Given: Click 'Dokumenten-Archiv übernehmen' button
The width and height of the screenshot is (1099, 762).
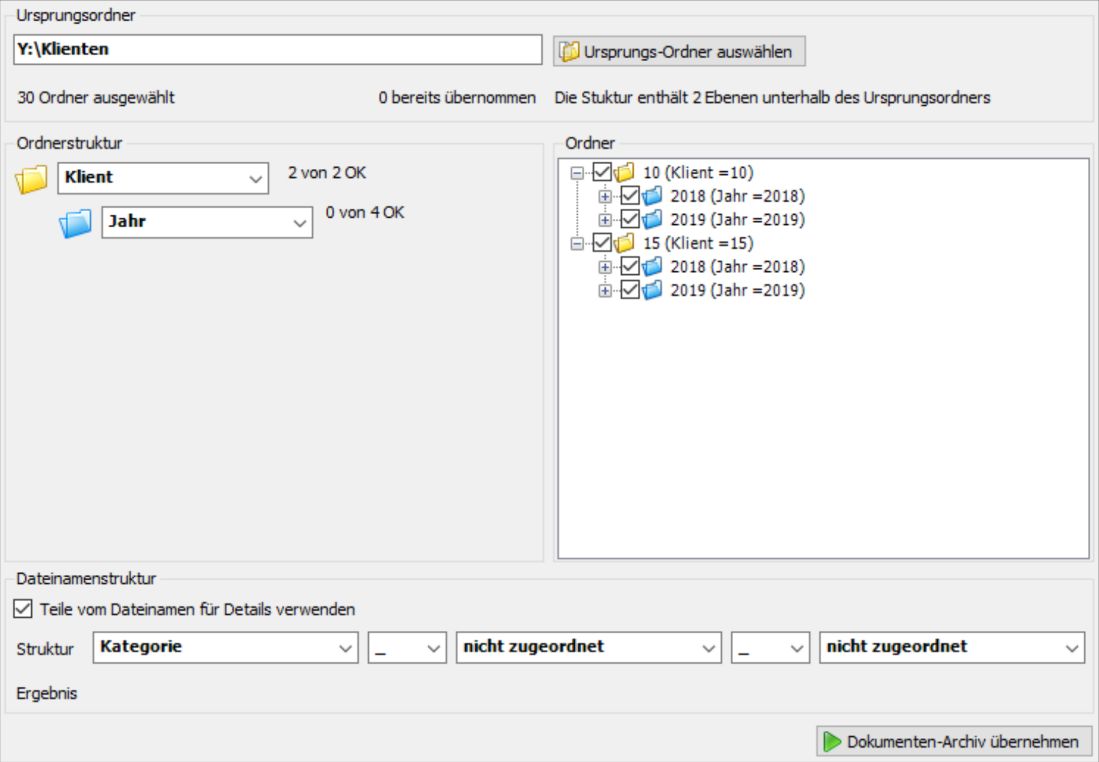Looking at the screenshot, I should click(951, 742).
